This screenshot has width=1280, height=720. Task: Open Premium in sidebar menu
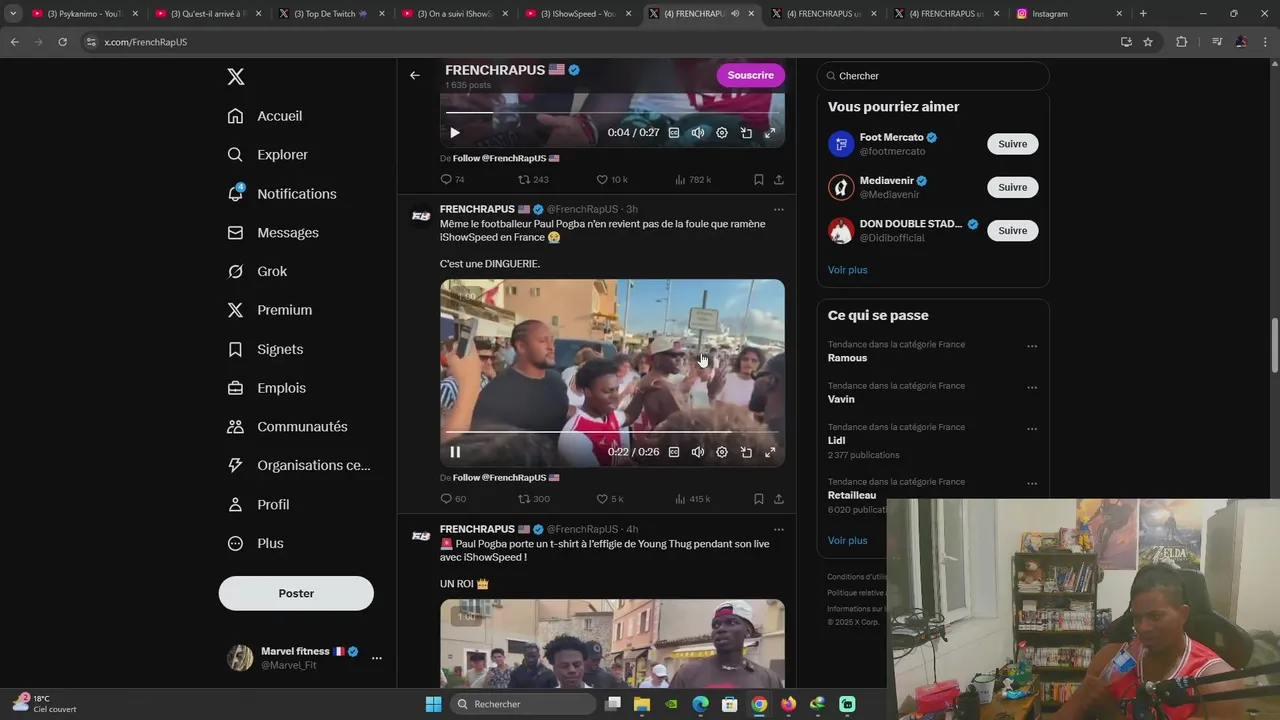point(270,310)
